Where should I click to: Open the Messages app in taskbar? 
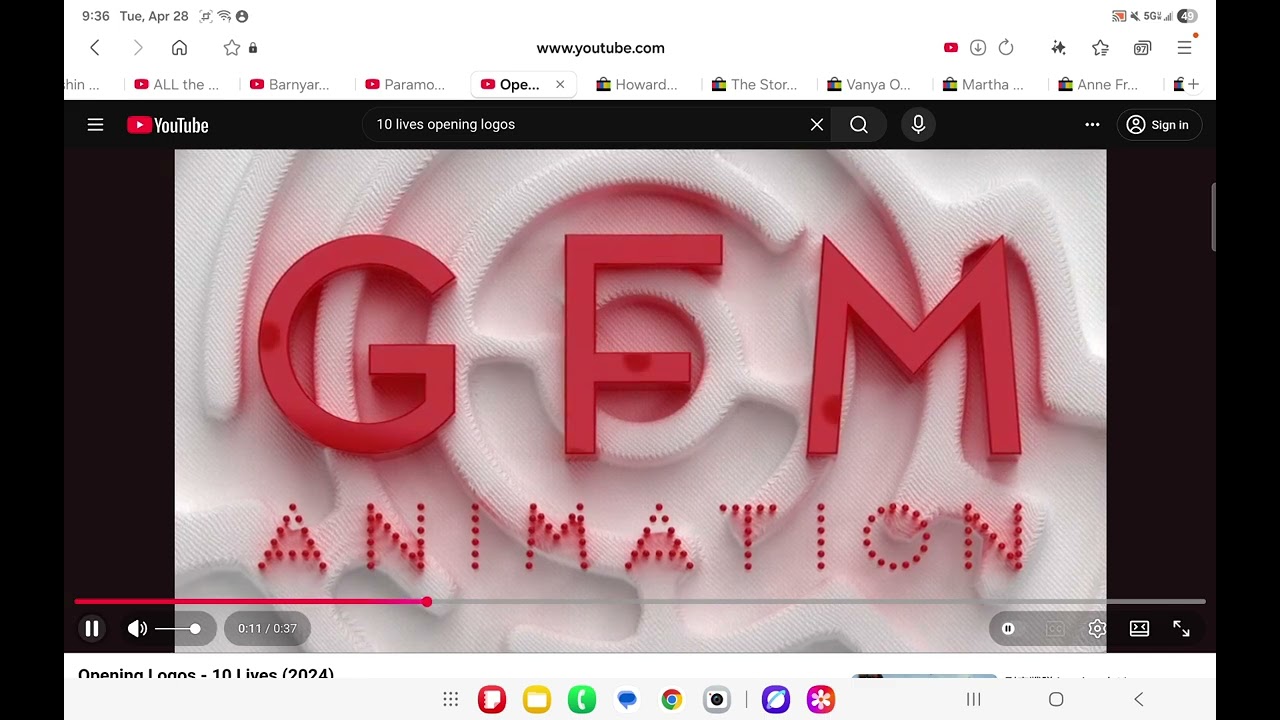click(x=627, y=699)
